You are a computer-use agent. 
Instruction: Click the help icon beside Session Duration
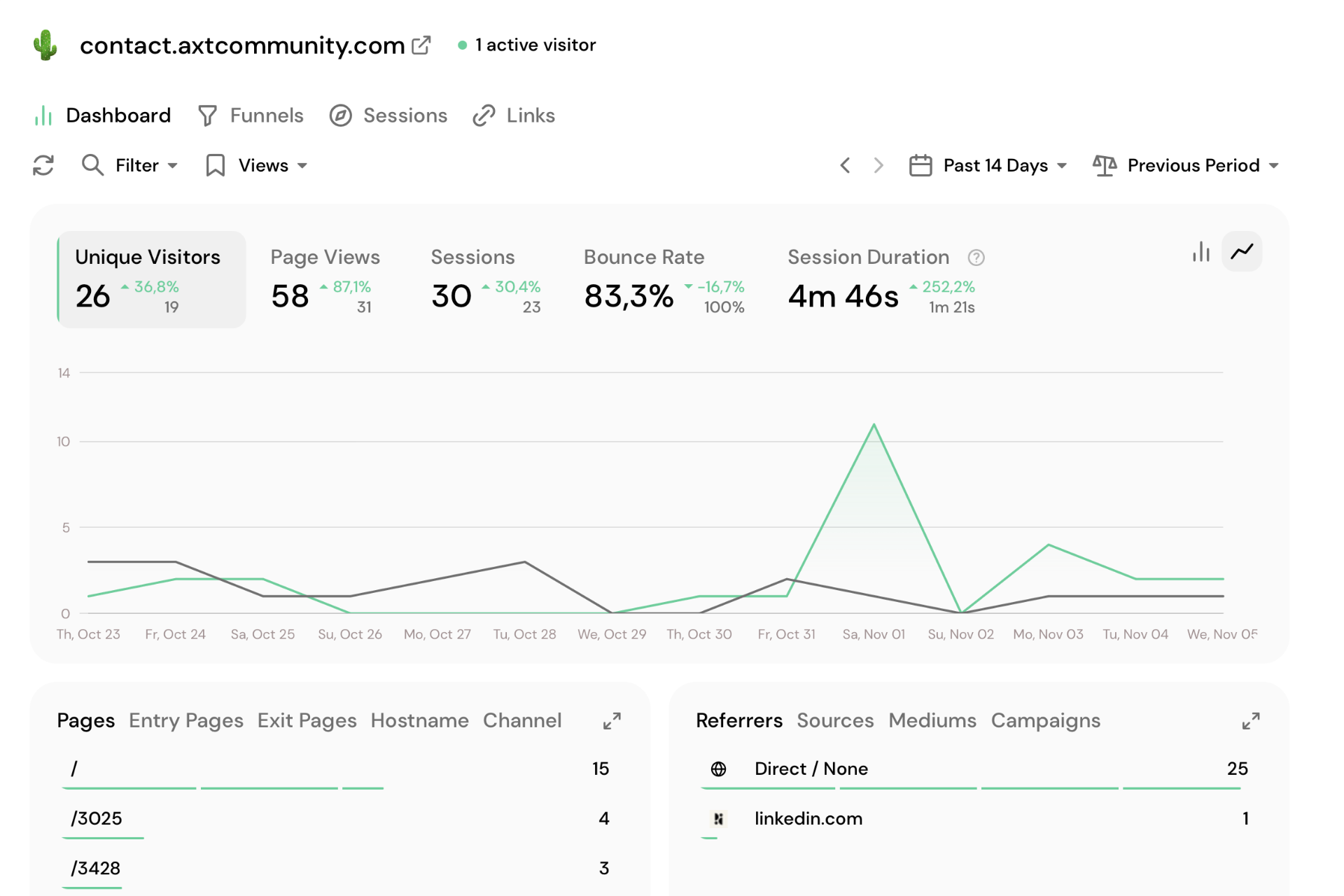977,257
